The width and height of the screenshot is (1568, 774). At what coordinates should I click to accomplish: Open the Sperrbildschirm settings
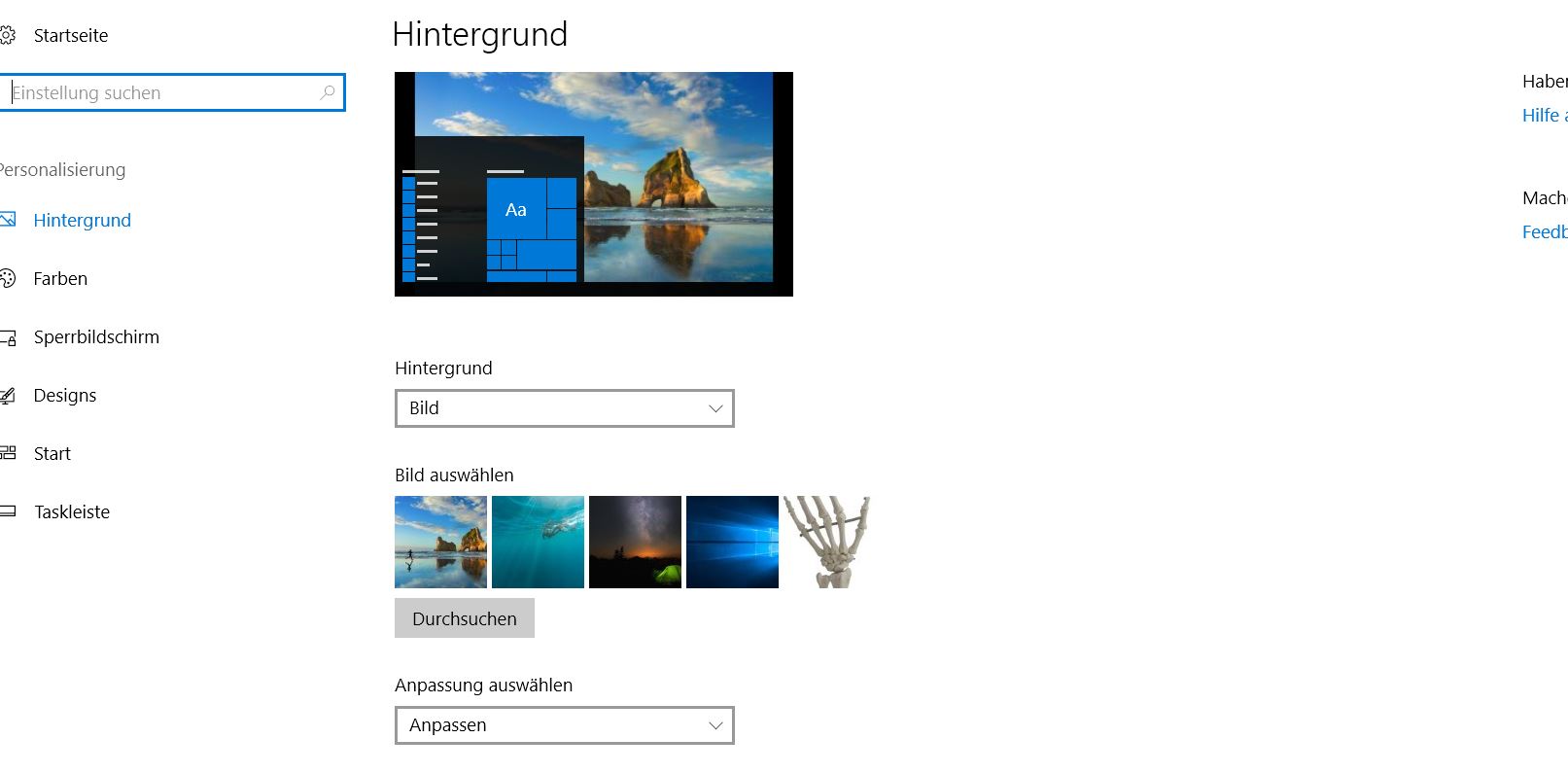pos(96,336)
